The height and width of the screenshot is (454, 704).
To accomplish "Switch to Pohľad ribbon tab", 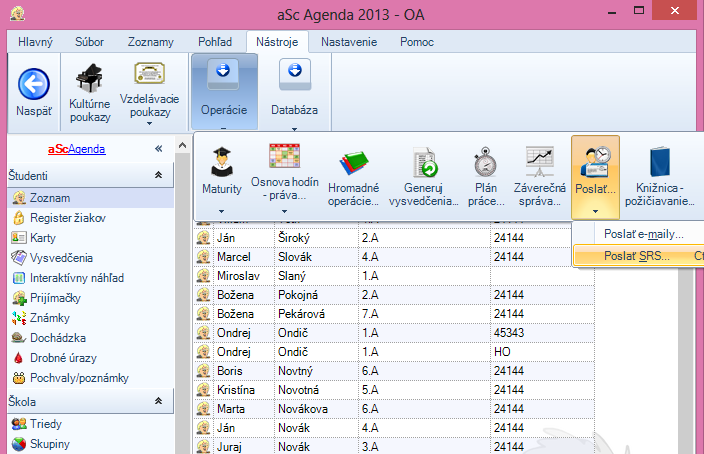I will [x=215, y=42].
